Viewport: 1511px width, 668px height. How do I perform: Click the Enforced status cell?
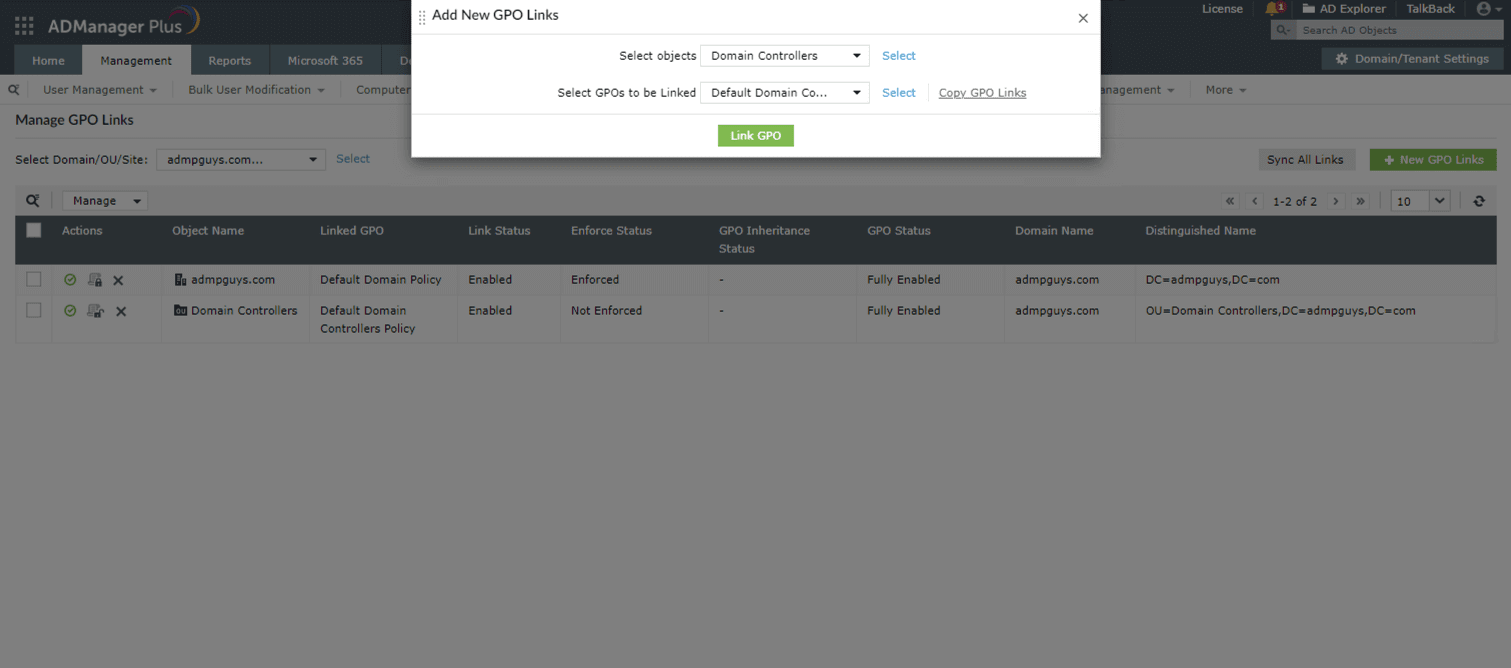click(595, 280)
